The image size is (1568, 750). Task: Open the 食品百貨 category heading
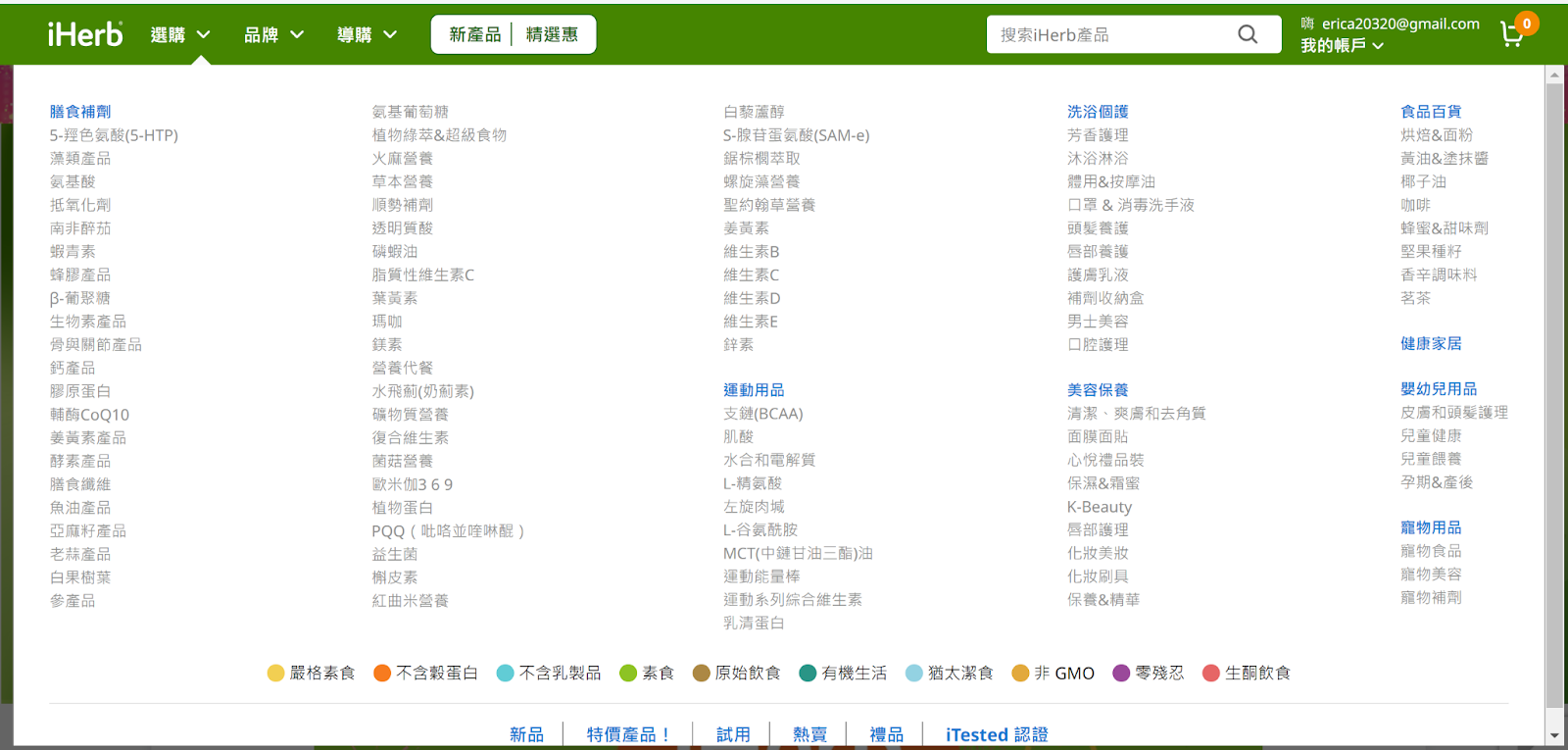tap(1431, 112)
